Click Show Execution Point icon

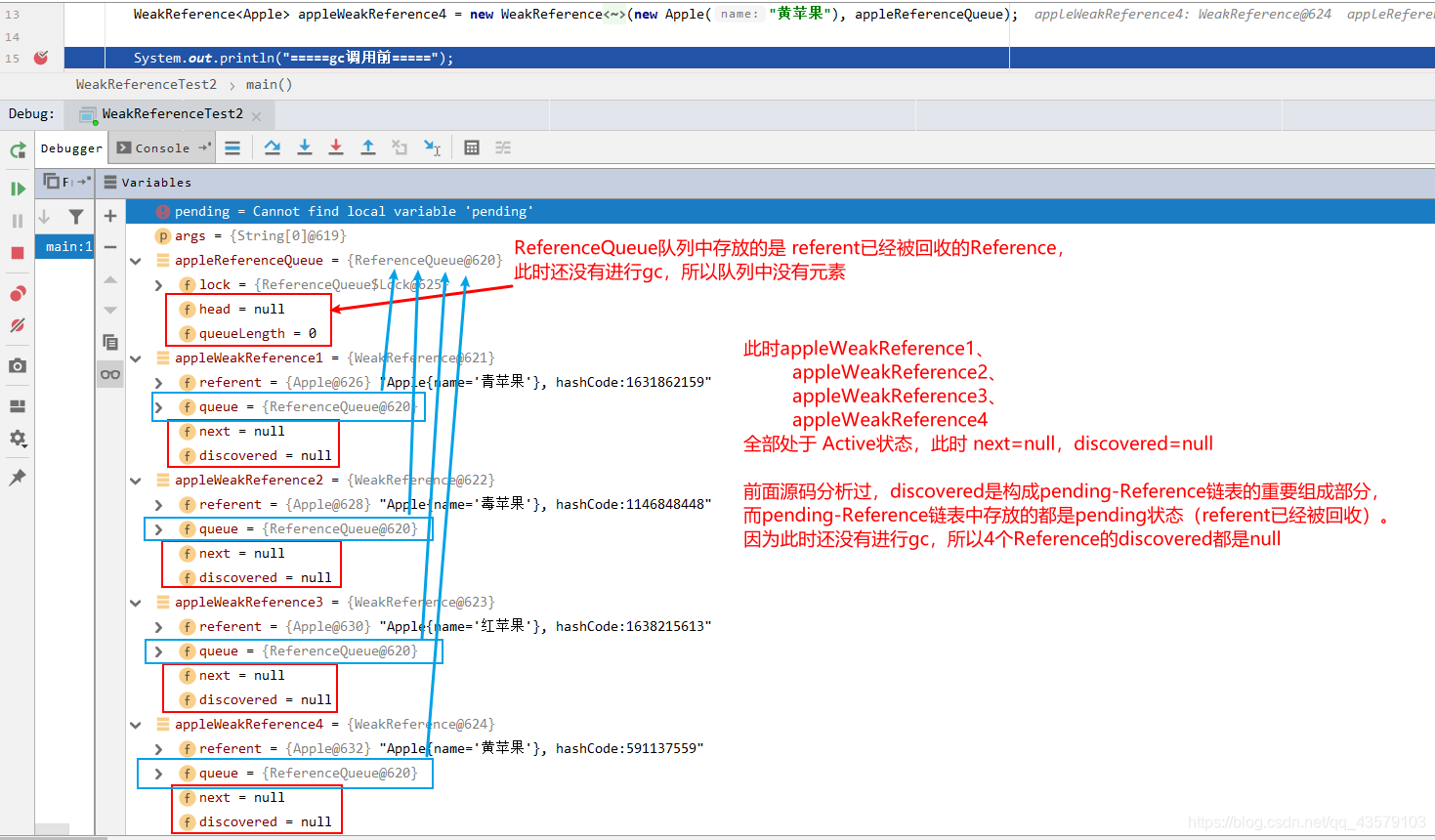tap(232, 147)
